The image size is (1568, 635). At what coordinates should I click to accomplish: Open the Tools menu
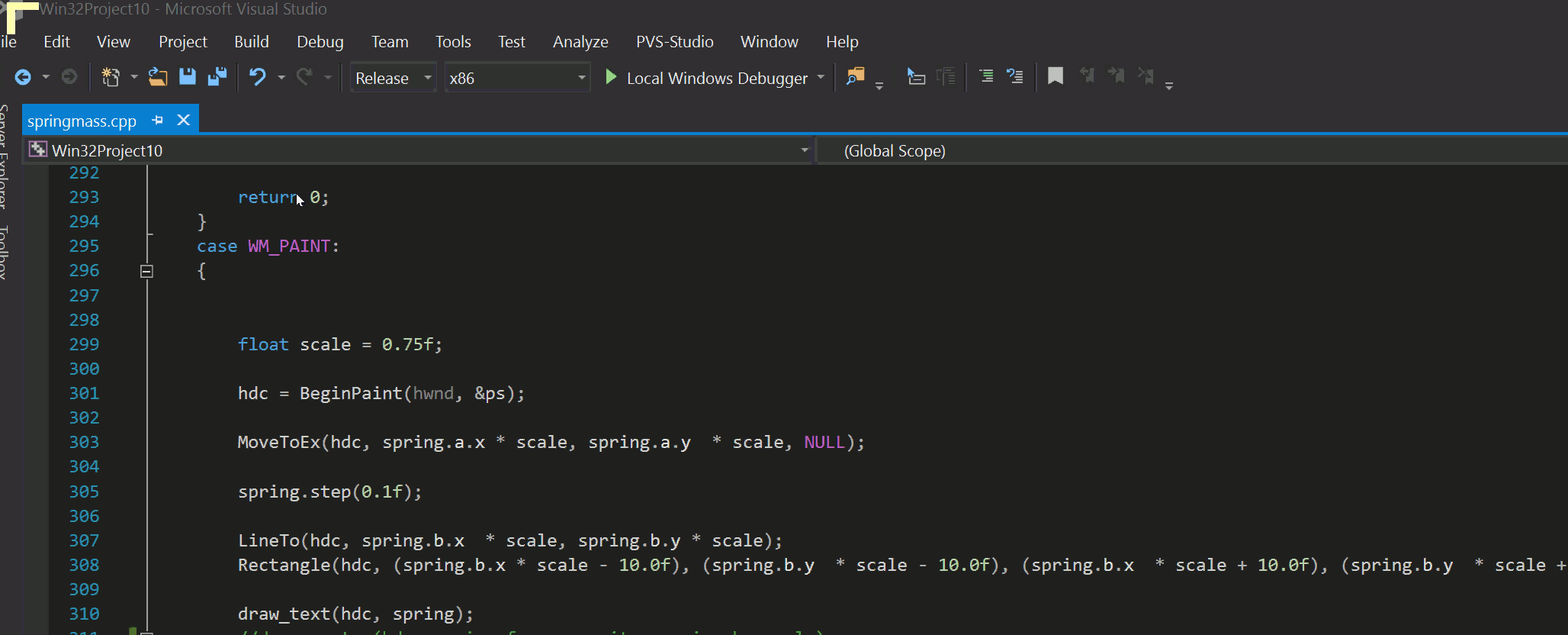(453, 41)
